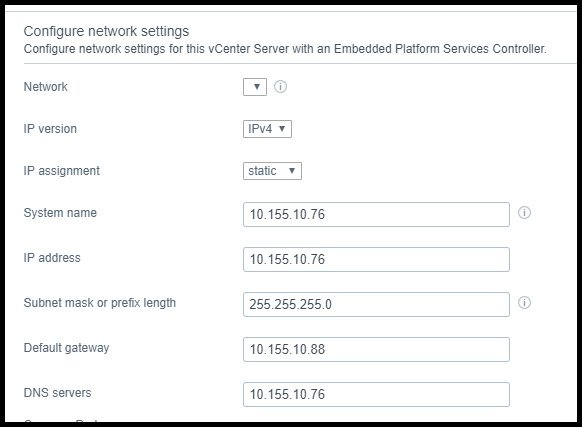Click the Configure network settings heading

click(106, 31)
